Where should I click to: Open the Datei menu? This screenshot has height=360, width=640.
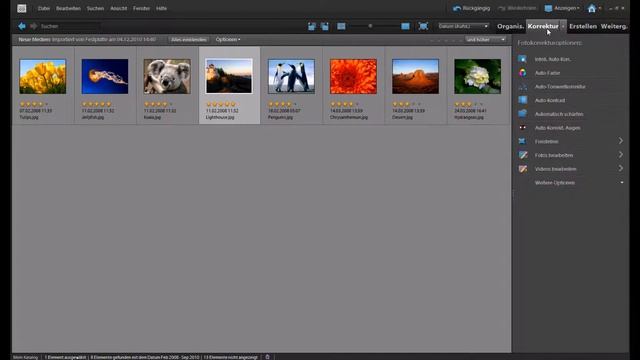(x=44, y=8)
